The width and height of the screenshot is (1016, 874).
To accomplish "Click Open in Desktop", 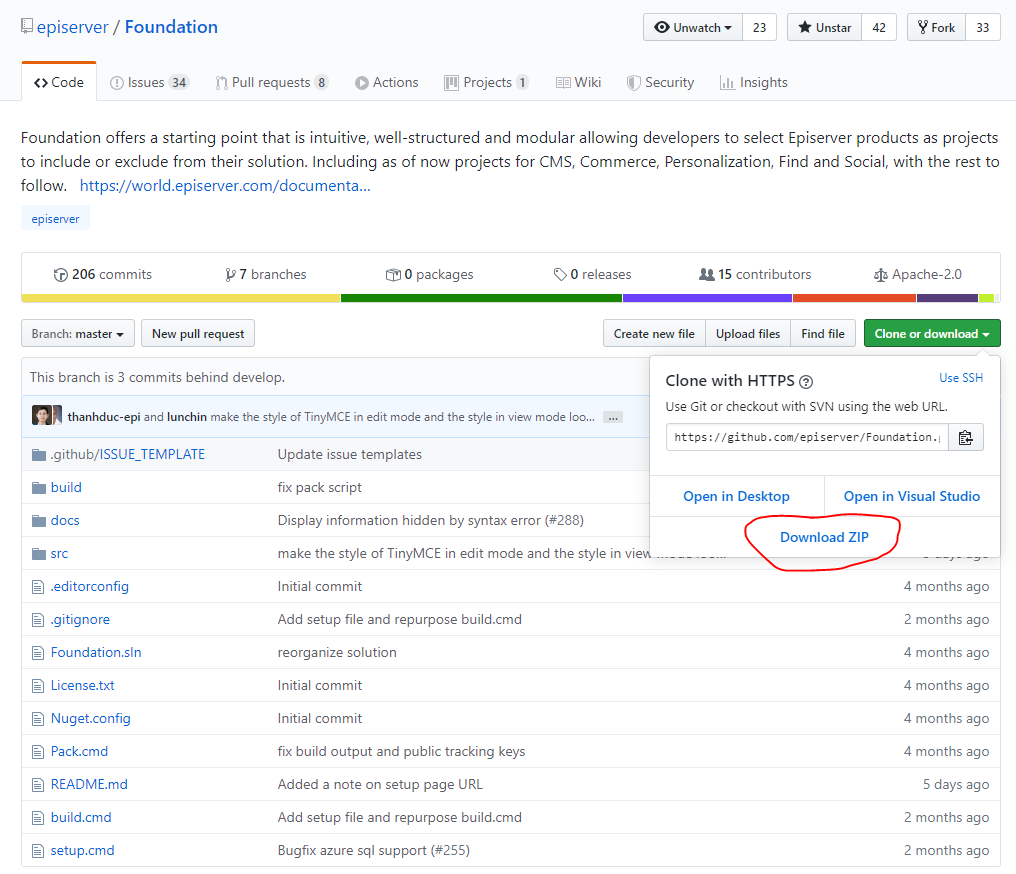I will point(736,496).
